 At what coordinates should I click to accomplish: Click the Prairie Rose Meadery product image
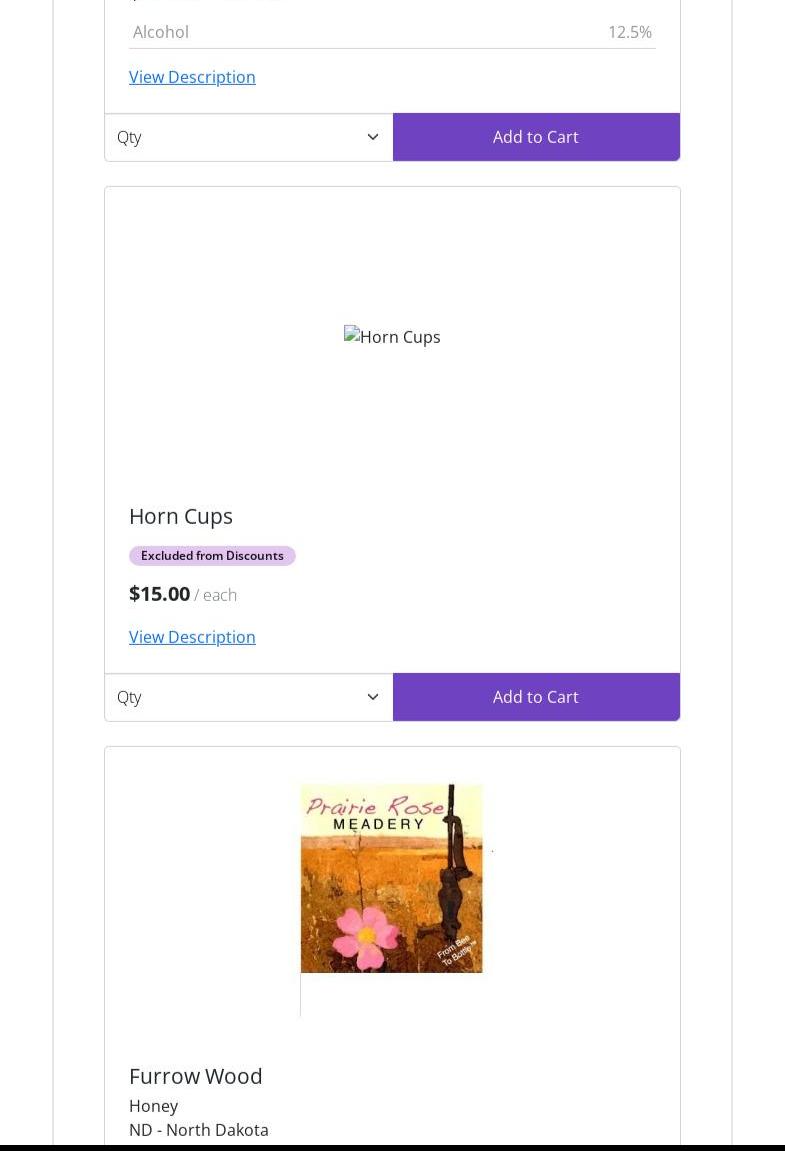392,879
